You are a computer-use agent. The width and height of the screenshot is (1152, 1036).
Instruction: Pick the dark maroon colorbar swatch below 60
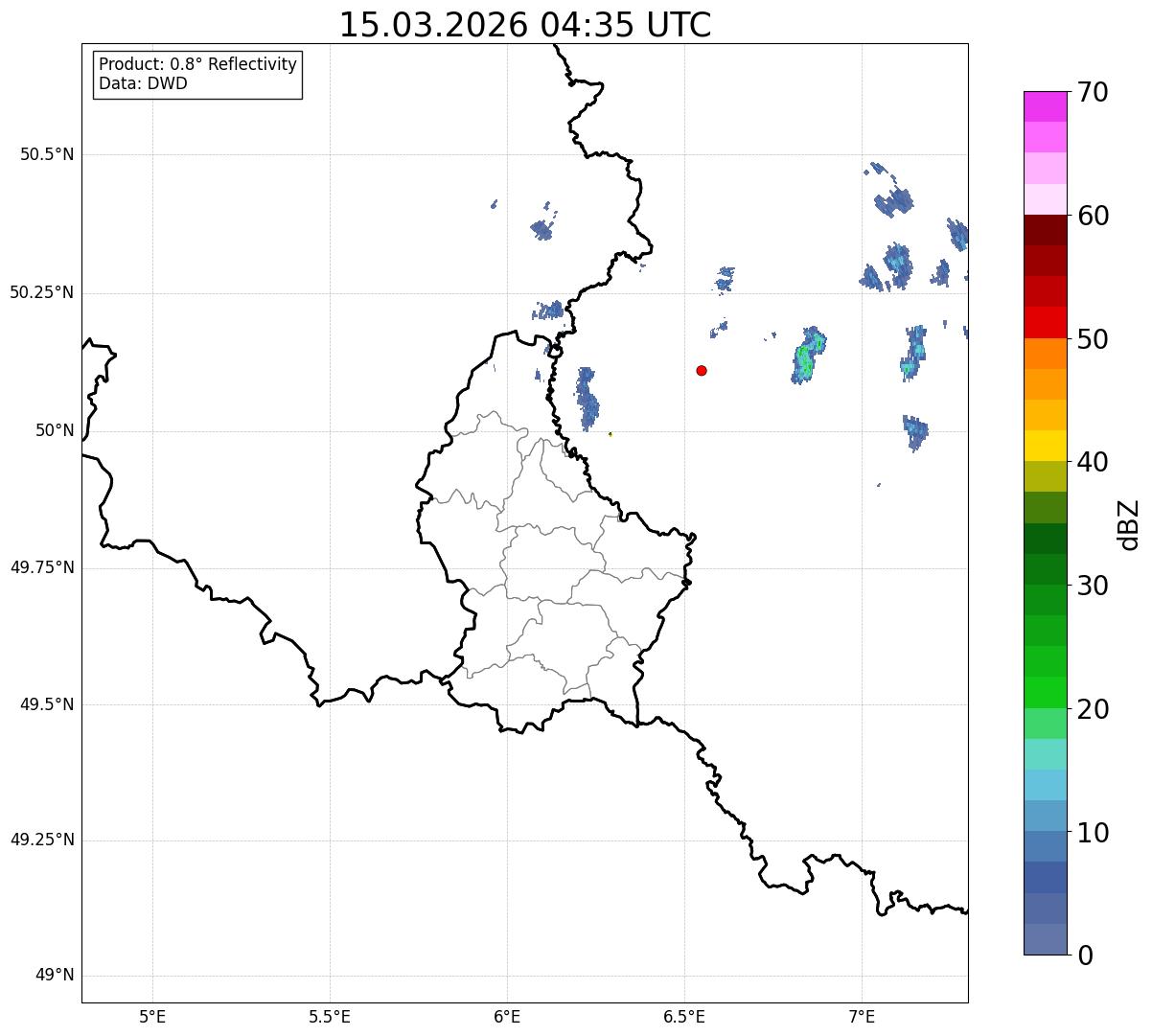click(1045, 230)
